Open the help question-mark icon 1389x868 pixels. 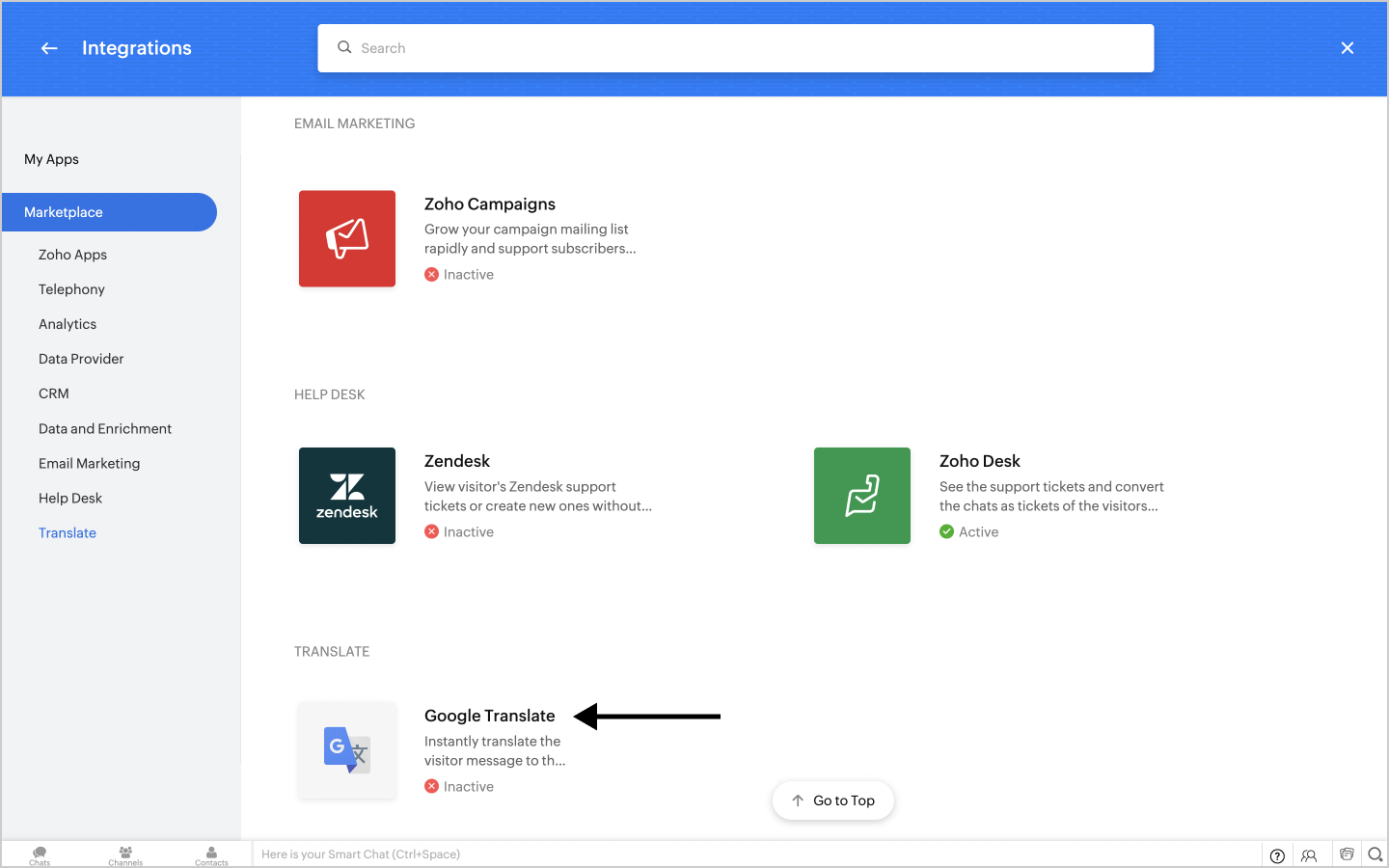click(x=1277, y=855)
